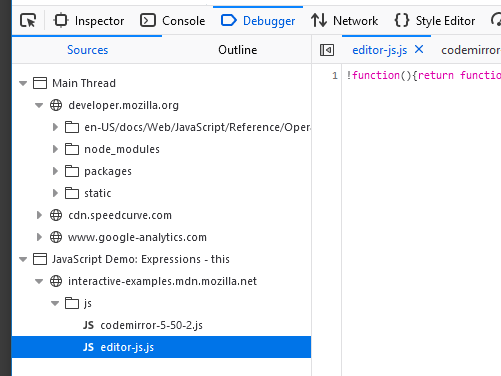Open the Inspector panel

pos(89,21)
